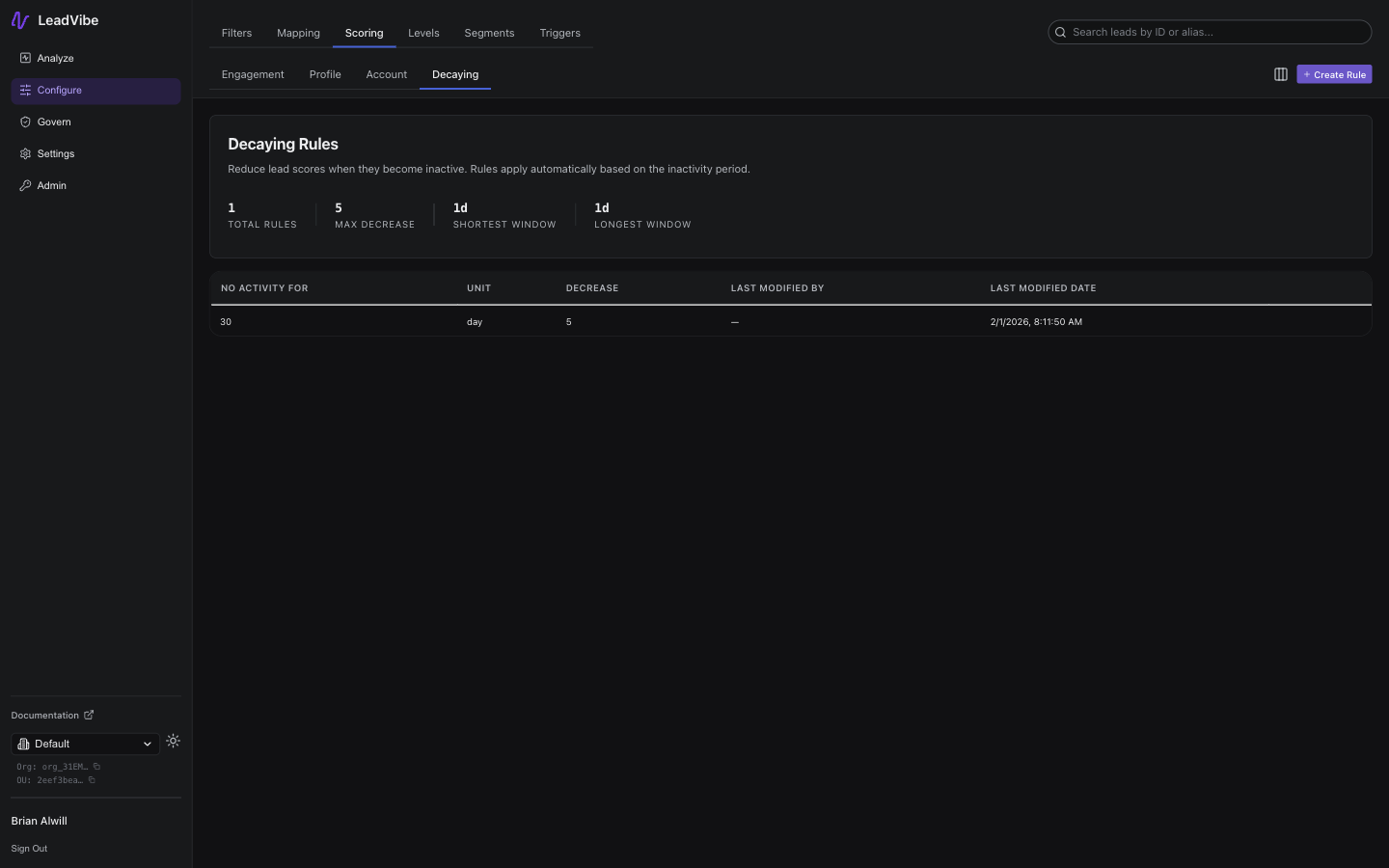The width and height of the screenshot is (1389, 868).
Task: Select the Analyze chart icon in sidebar
Action: [x=24, y=58]
